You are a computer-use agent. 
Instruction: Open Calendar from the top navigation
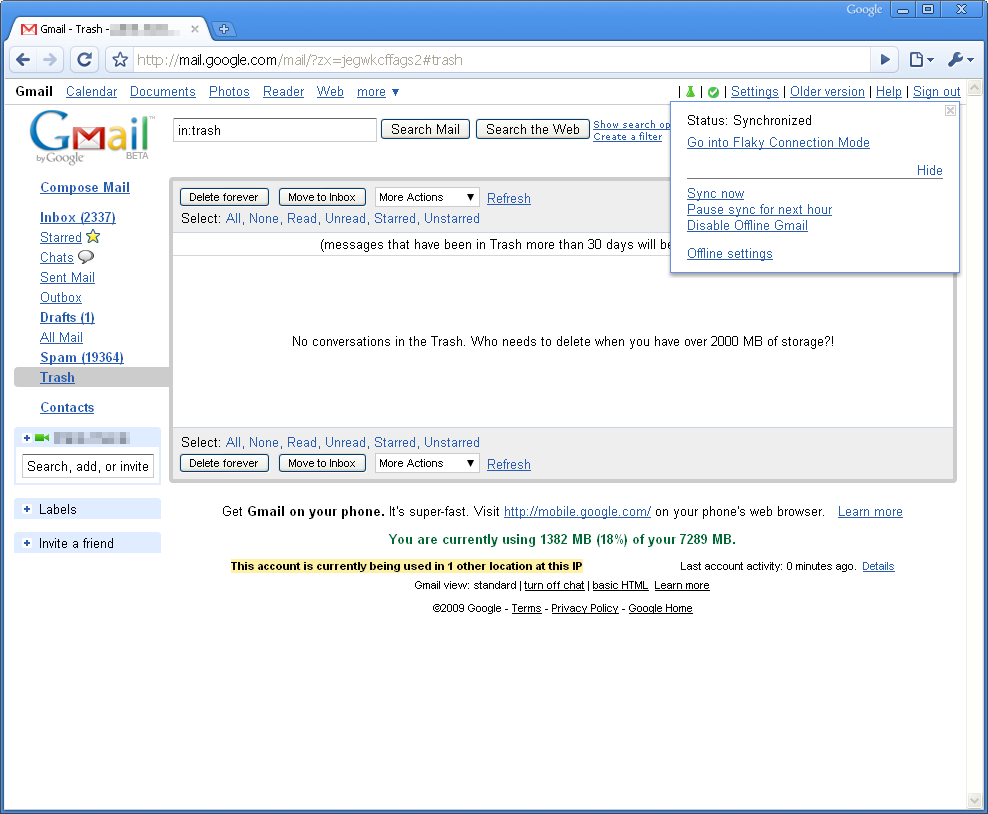[91, 92]
